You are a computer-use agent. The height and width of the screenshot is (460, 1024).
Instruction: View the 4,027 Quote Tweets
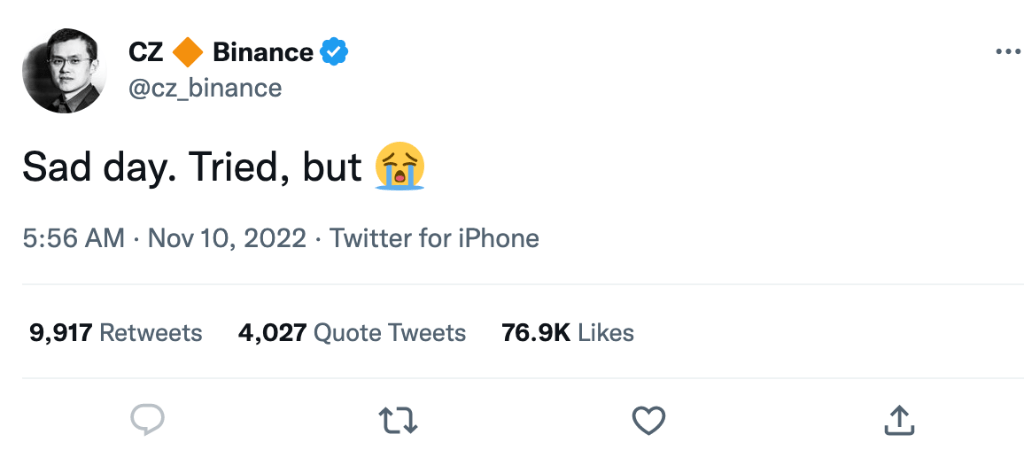point(352,332)
